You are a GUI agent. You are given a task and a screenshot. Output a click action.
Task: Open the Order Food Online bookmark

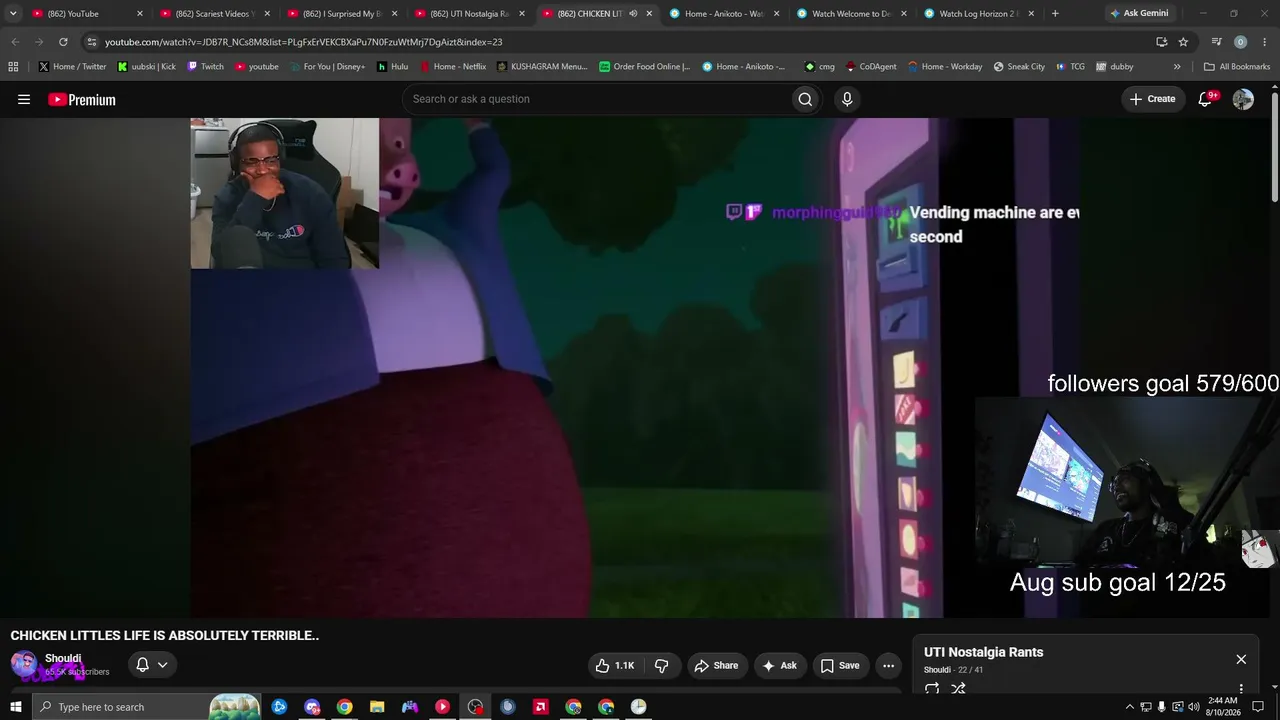pyautogui.click(x=644, y=67)
